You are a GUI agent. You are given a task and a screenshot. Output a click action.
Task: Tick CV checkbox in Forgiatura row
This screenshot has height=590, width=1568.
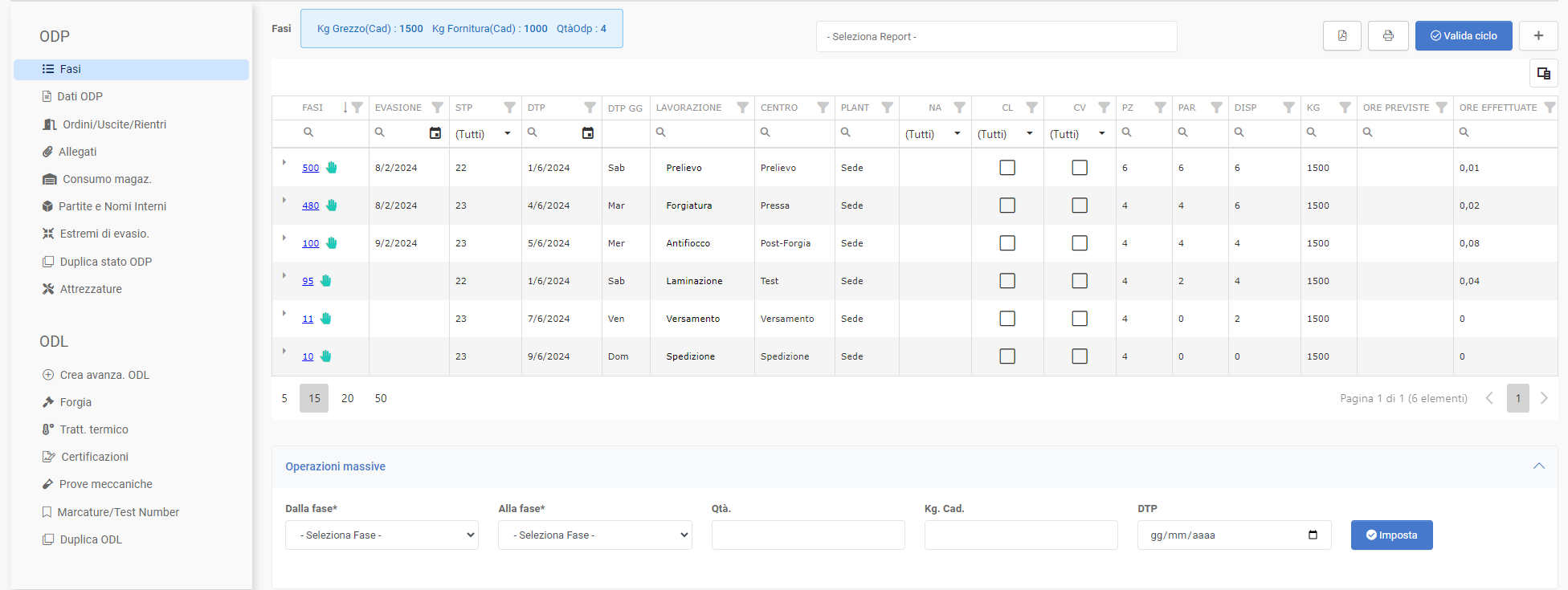[1080, 205]
